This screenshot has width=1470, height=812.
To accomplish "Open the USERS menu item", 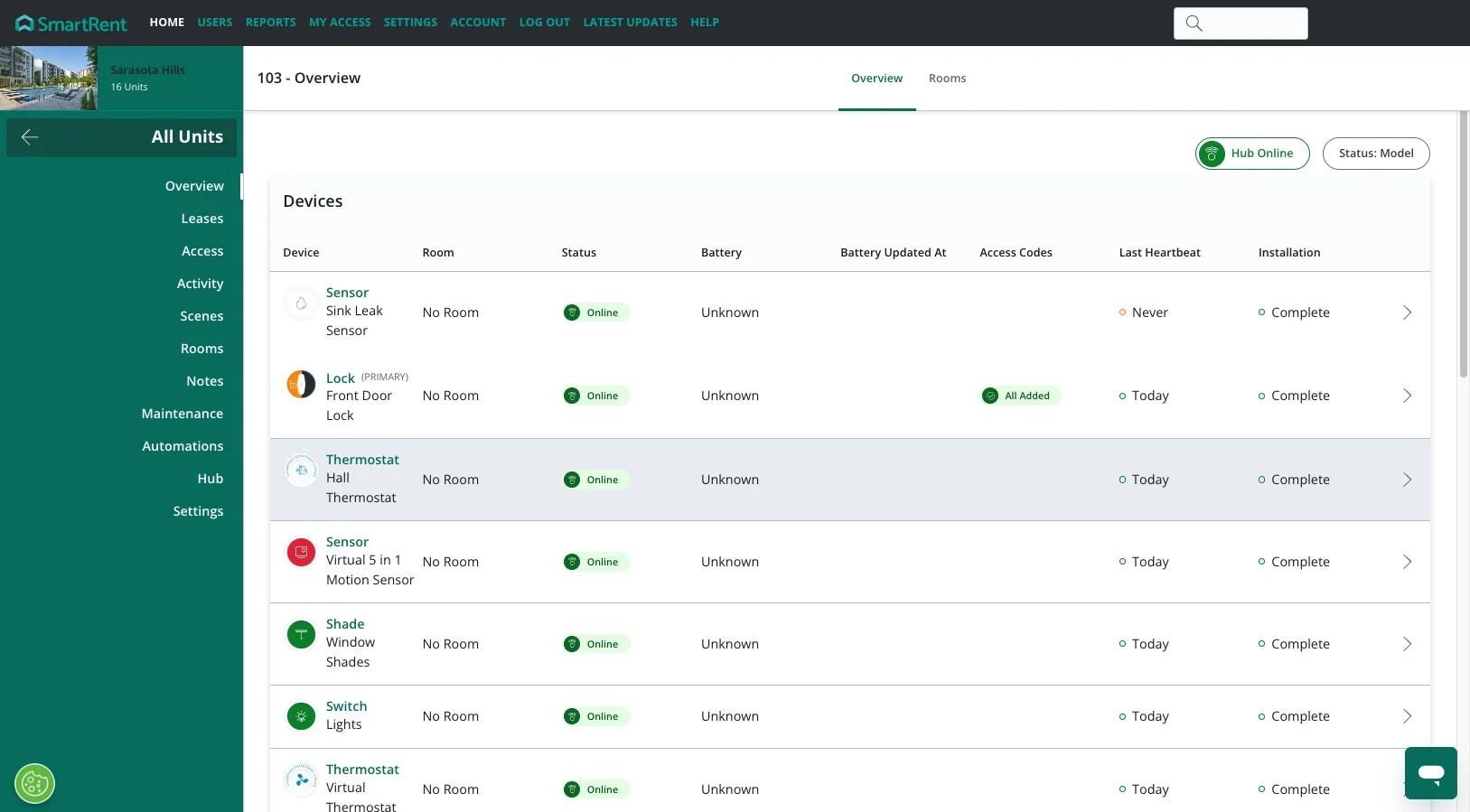I will point(215,23).
